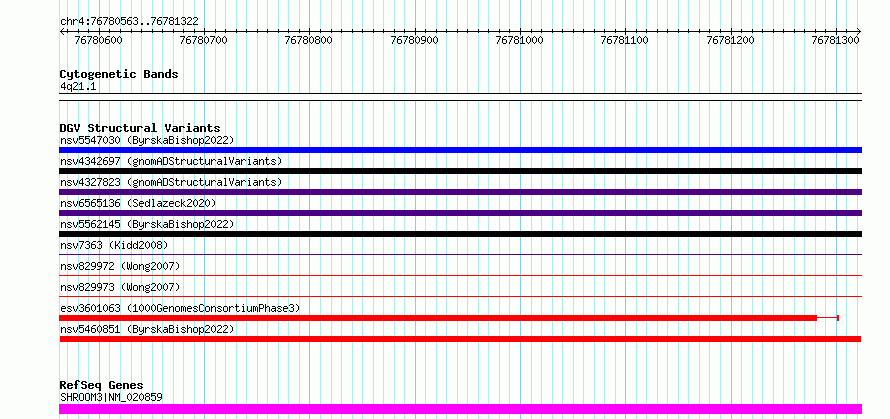Viewport: 890px width, 419px height.
Task: Select the blue nsv5547030 variant bar
Action: (460, 150)
